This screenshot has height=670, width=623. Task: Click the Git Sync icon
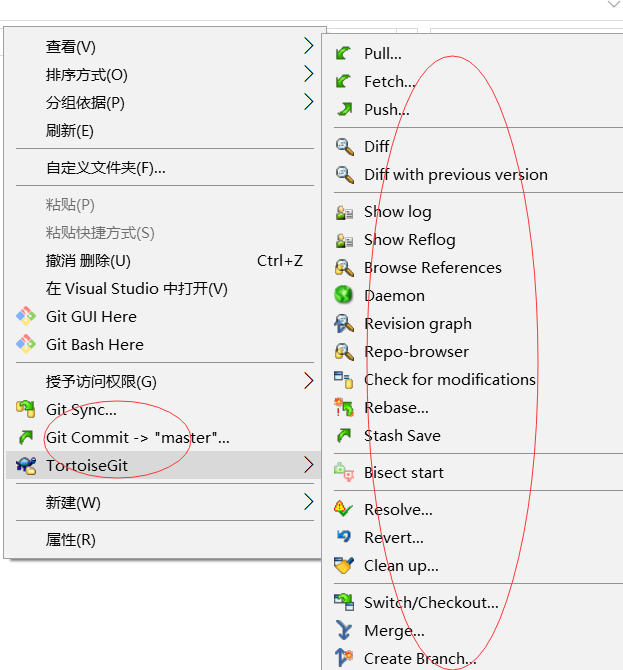click(26, 409)
